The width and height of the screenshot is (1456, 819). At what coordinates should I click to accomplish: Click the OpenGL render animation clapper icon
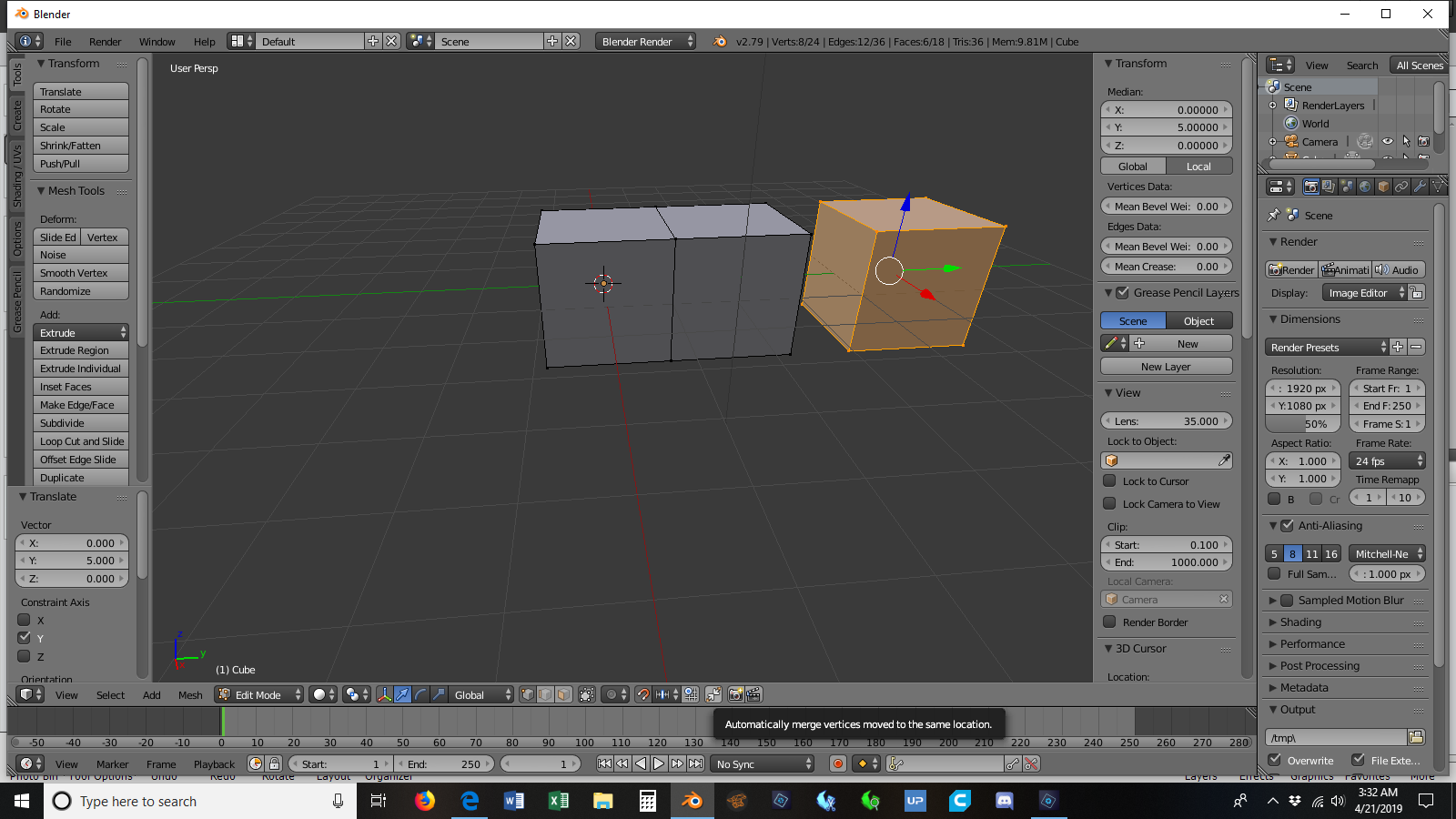753,694
